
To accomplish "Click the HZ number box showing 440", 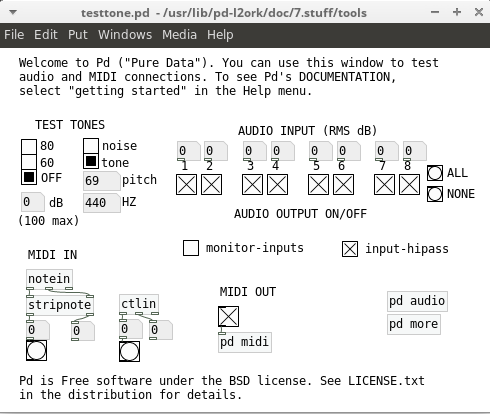I will (101, 202).
